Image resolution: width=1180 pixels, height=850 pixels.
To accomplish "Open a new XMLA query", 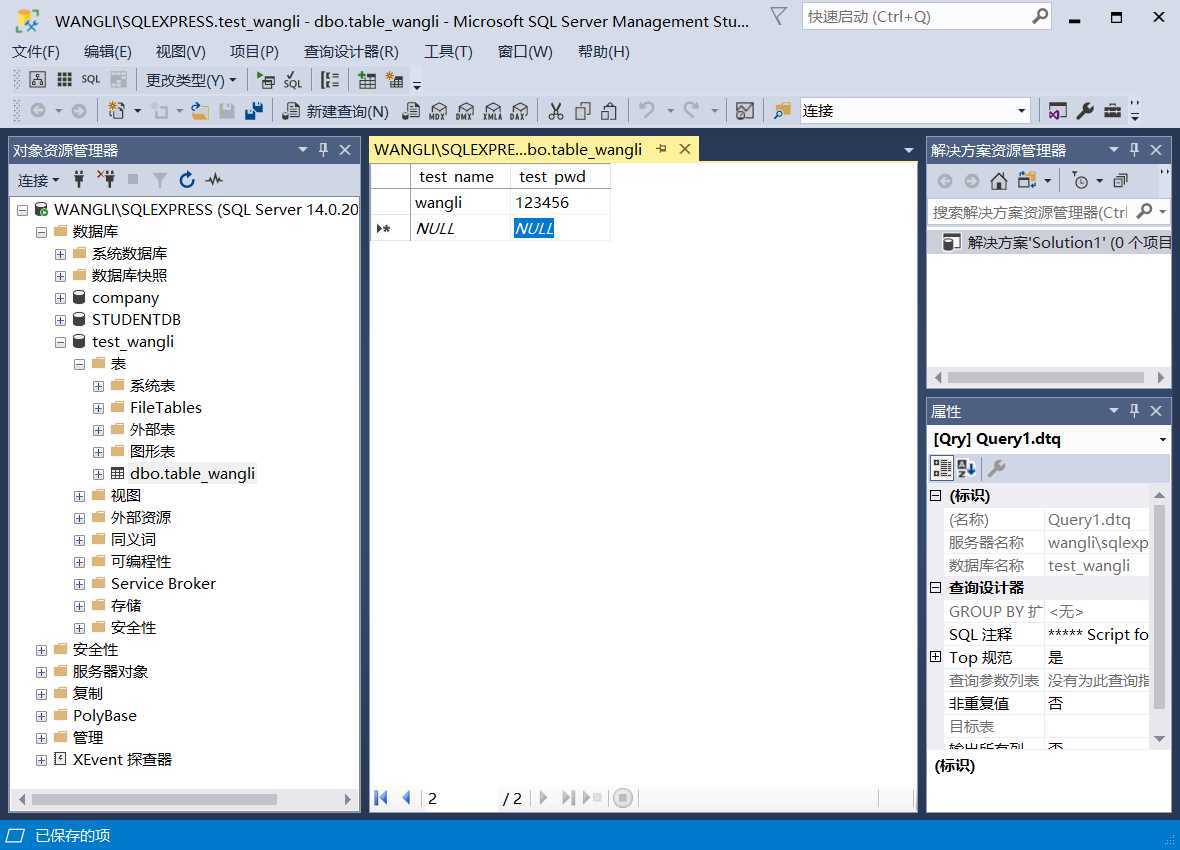I will pyautogui.click(x=492, y=111).
